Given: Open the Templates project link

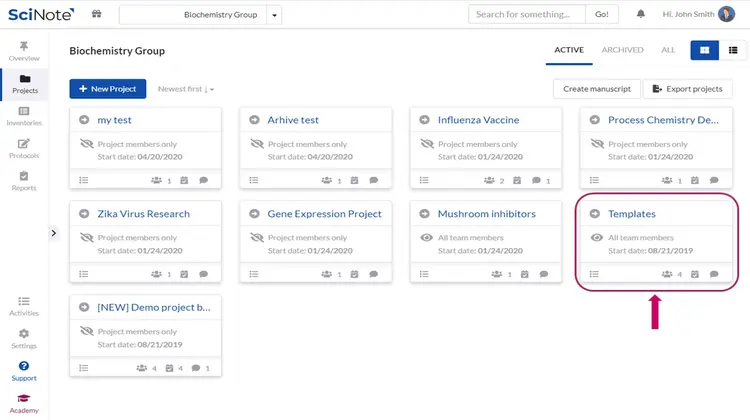Looking at the screenshot, I should click(632, 214).
